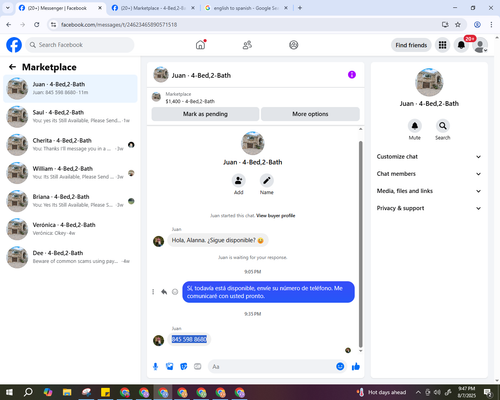Open William - 4-Bed,2-Bath conversation

pos(70,173)
